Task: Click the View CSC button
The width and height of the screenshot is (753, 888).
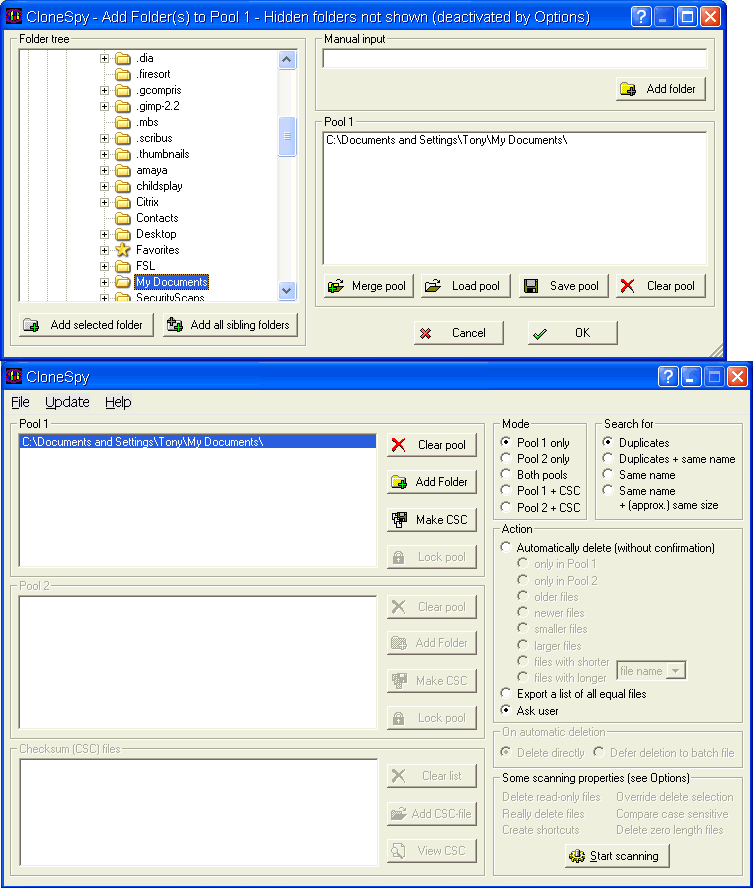Action: (x=432, y=851)
